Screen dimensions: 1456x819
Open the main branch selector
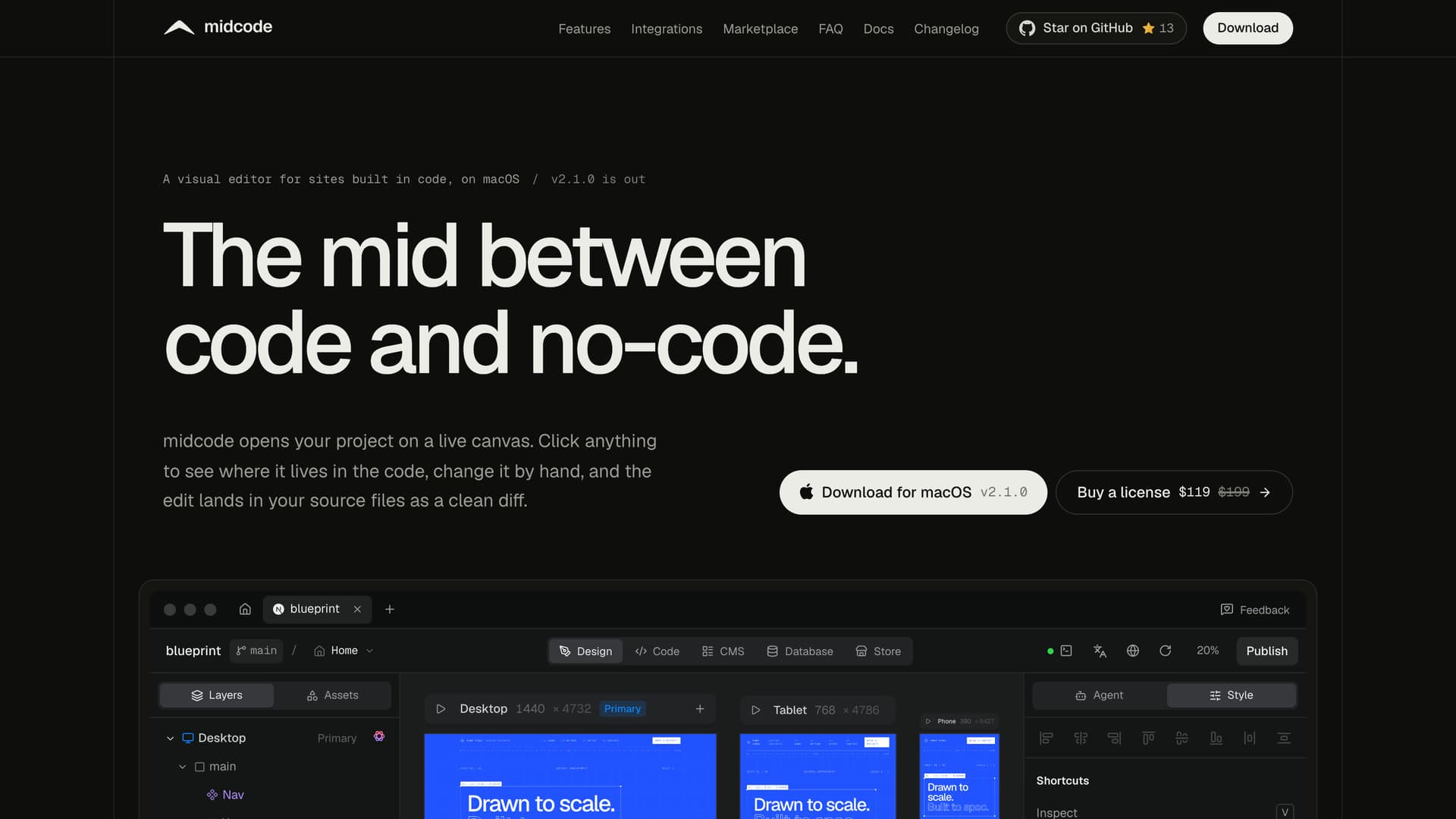(x=256, y=651)
